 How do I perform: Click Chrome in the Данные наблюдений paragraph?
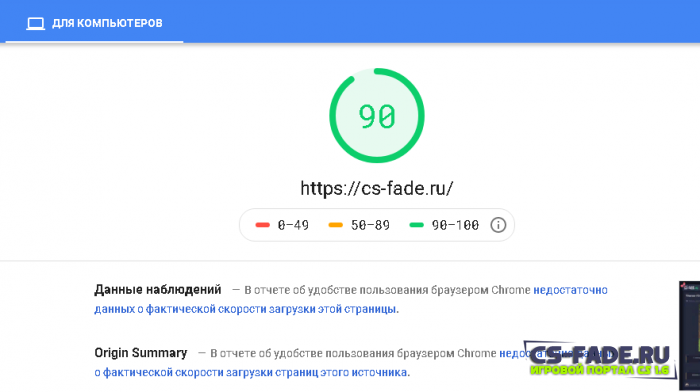pos(511,290)
